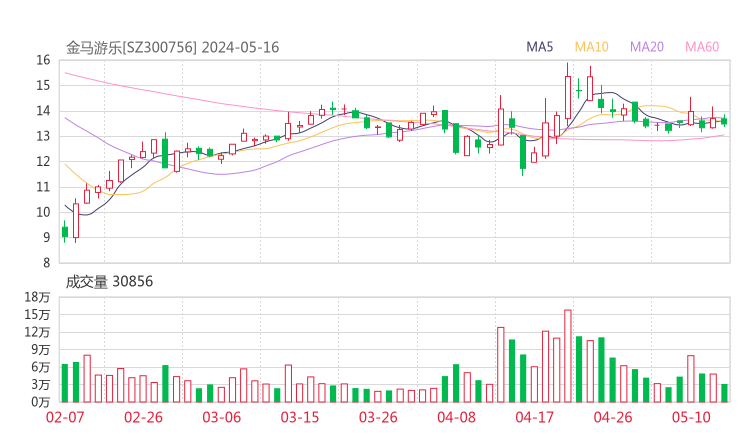Click the 03-06 date axis label
The height and width of the screenshot is (440, 740).
point(222,417)
